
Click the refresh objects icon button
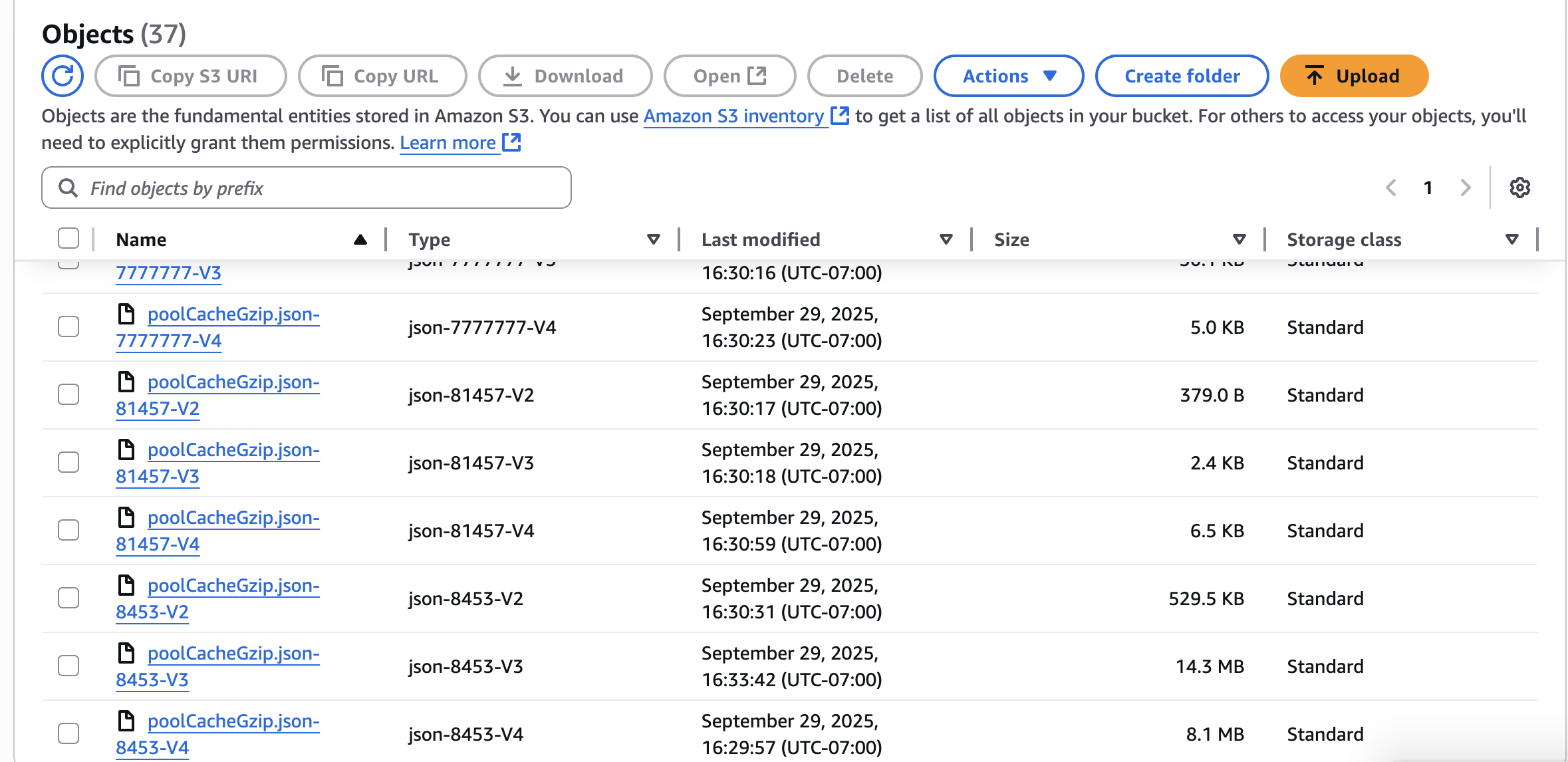pyautogui.click(x=63, y=76)
